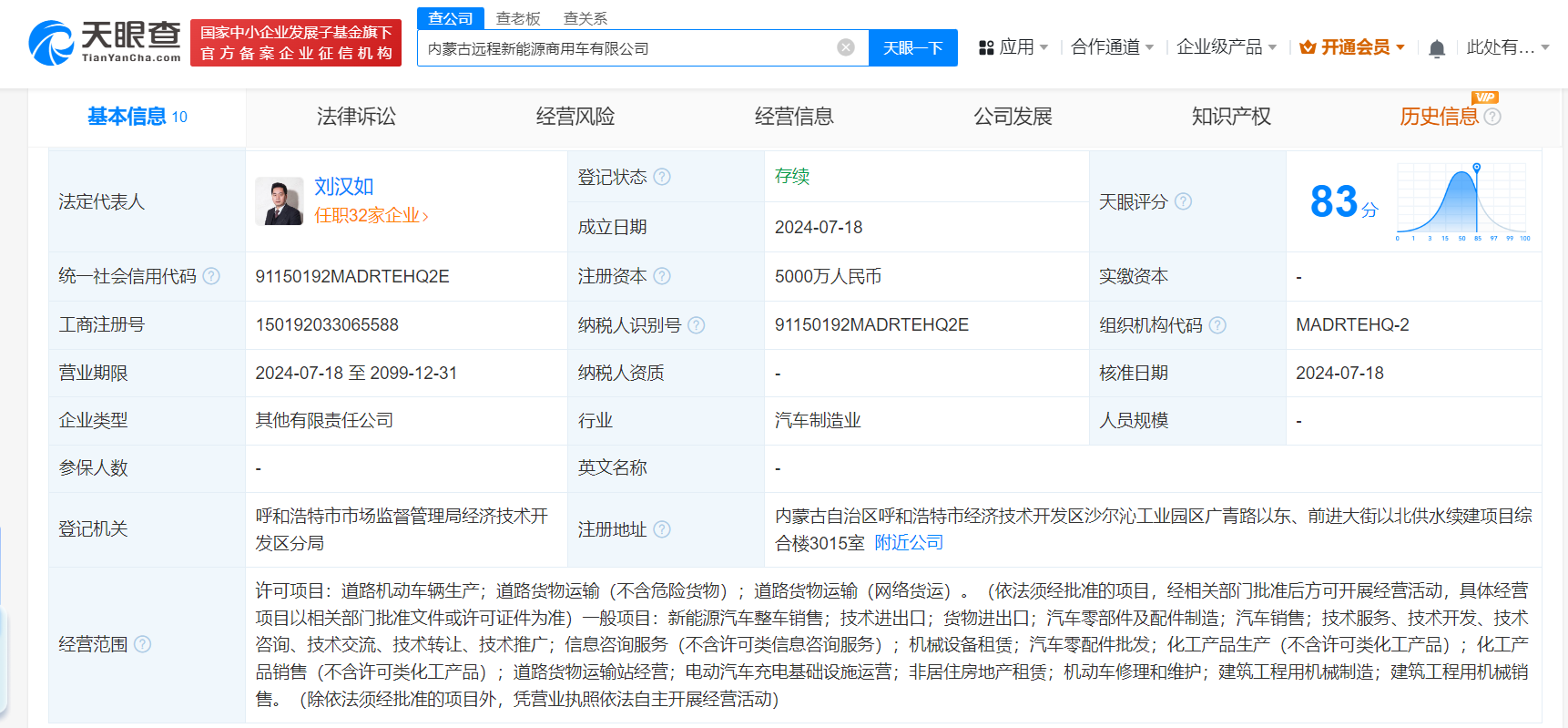Click the TianYanCha logo
Screen dimensions: 1568x728
coord(105,42)
